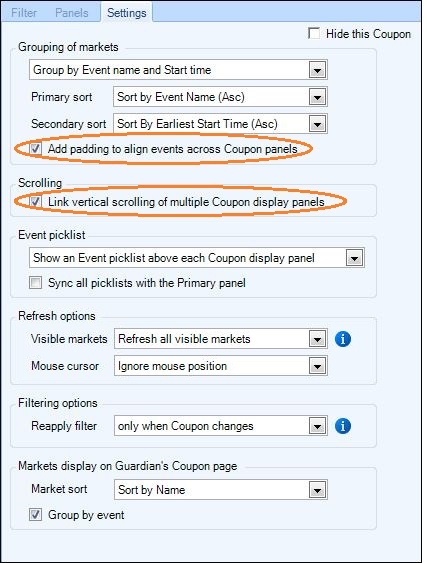Enable Sync all picklists with Primary panel

36,283
